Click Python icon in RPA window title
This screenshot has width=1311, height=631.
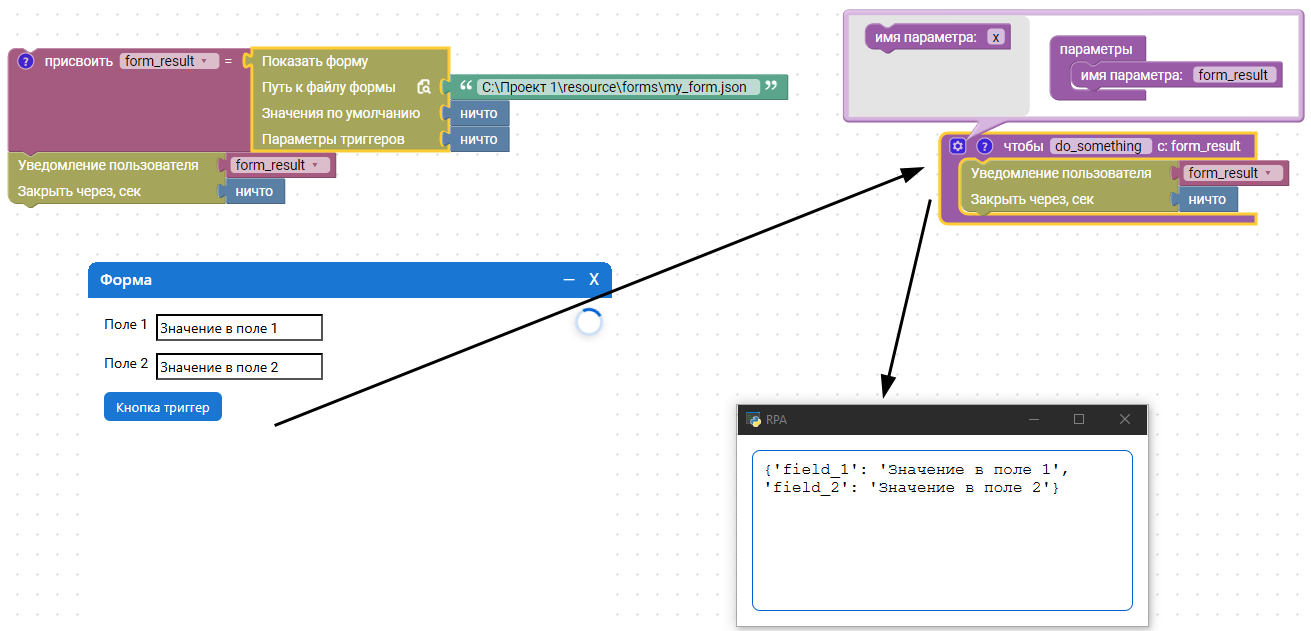pos(753,420)
